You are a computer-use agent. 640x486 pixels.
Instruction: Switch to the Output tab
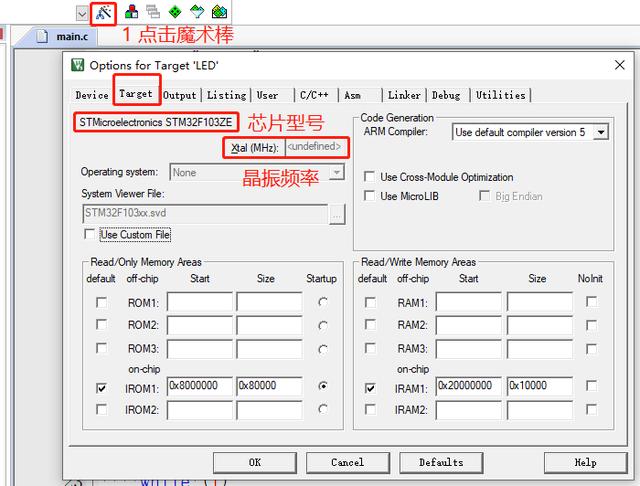point(180,95)
